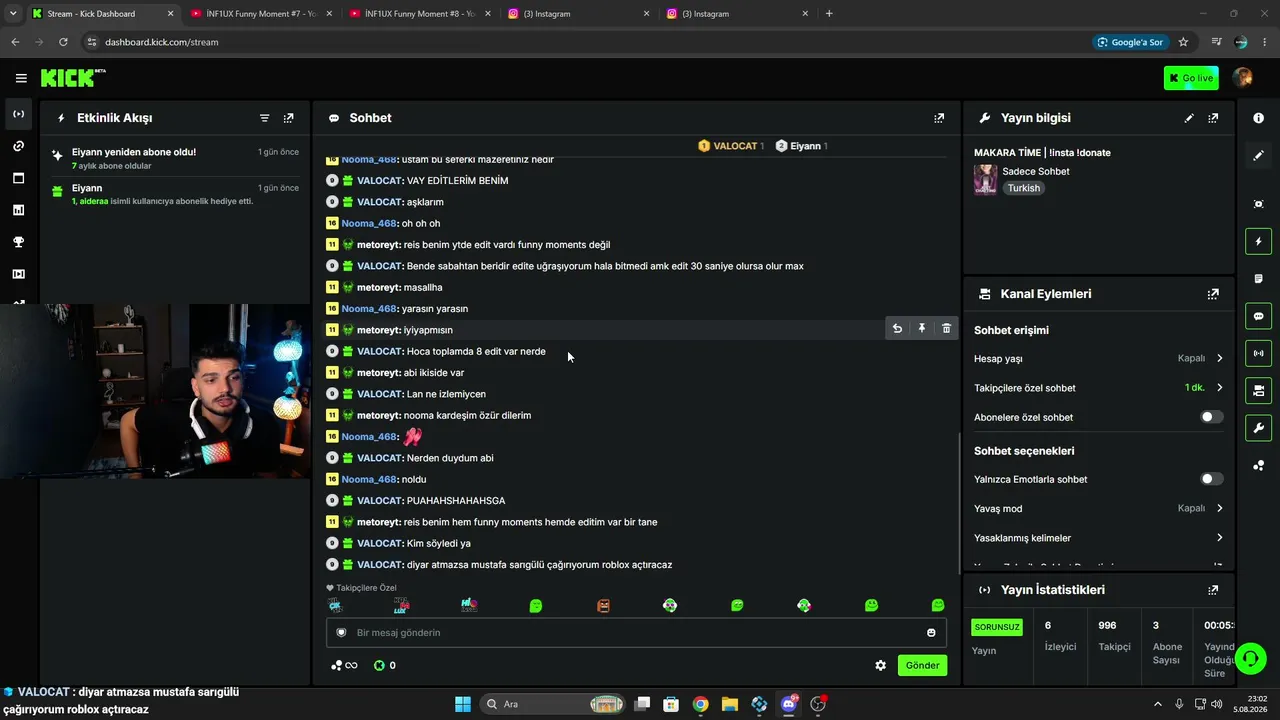Open the video clips icon in the left sidebar
This screenshot has width=1280, height=720.
[18, 274]
